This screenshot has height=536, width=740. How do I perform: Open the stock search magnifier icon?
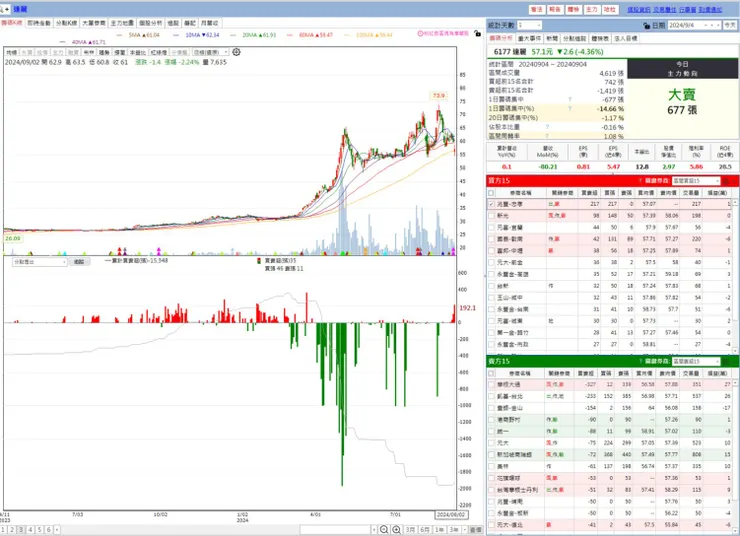2,9
